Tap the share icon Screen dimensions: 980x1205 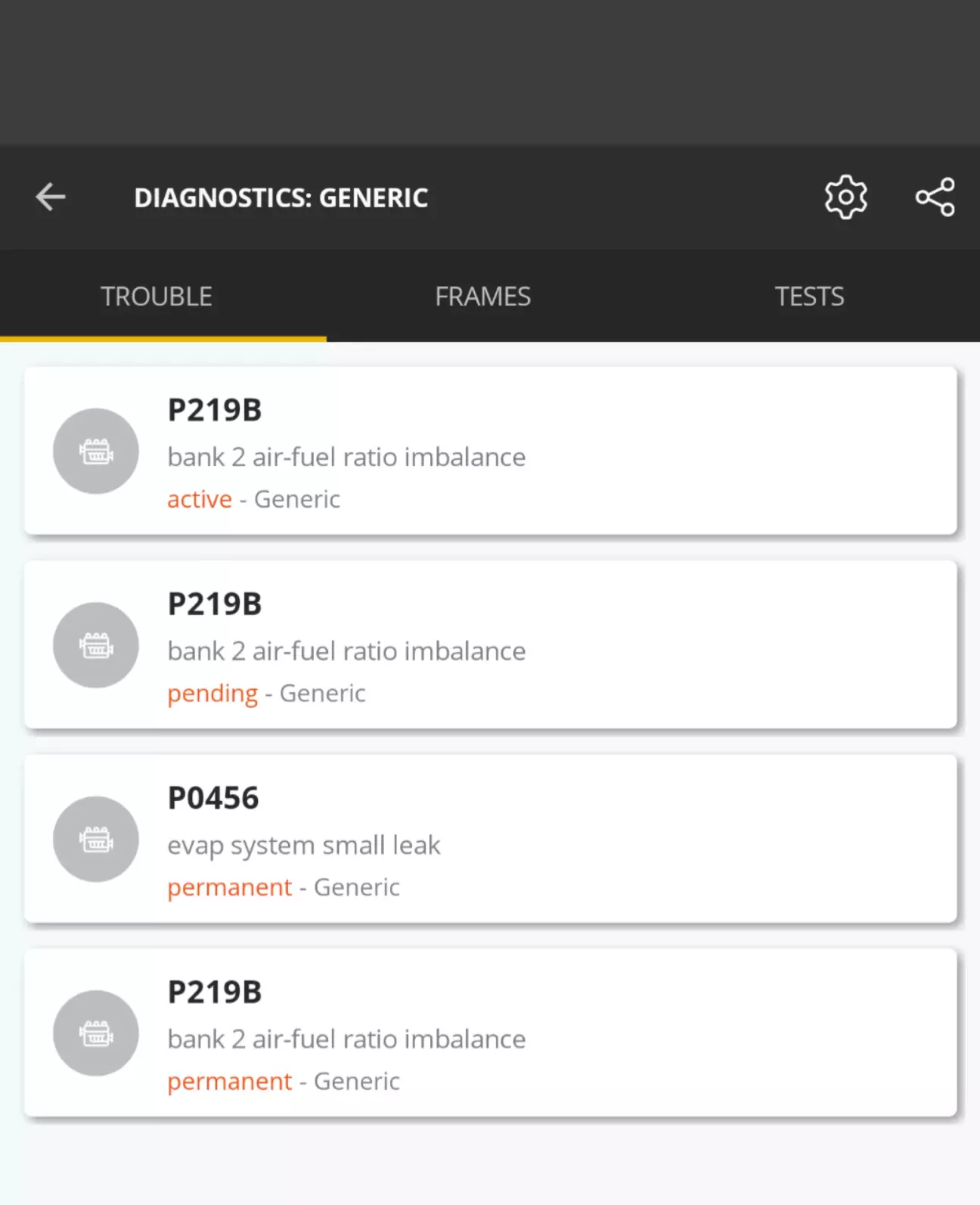(935, 197)
